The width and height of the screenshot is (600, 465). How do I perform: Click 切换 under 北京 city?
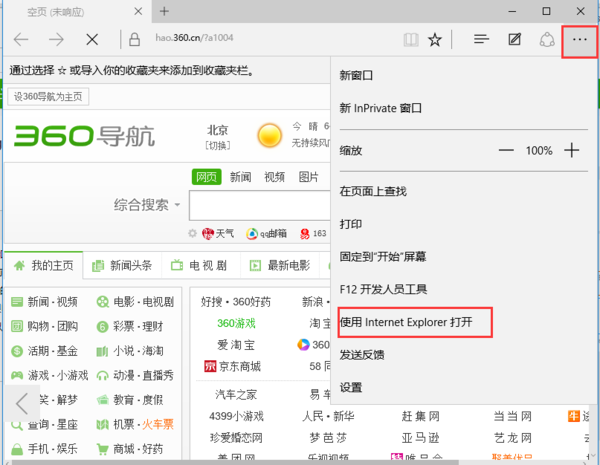[218, 146]
